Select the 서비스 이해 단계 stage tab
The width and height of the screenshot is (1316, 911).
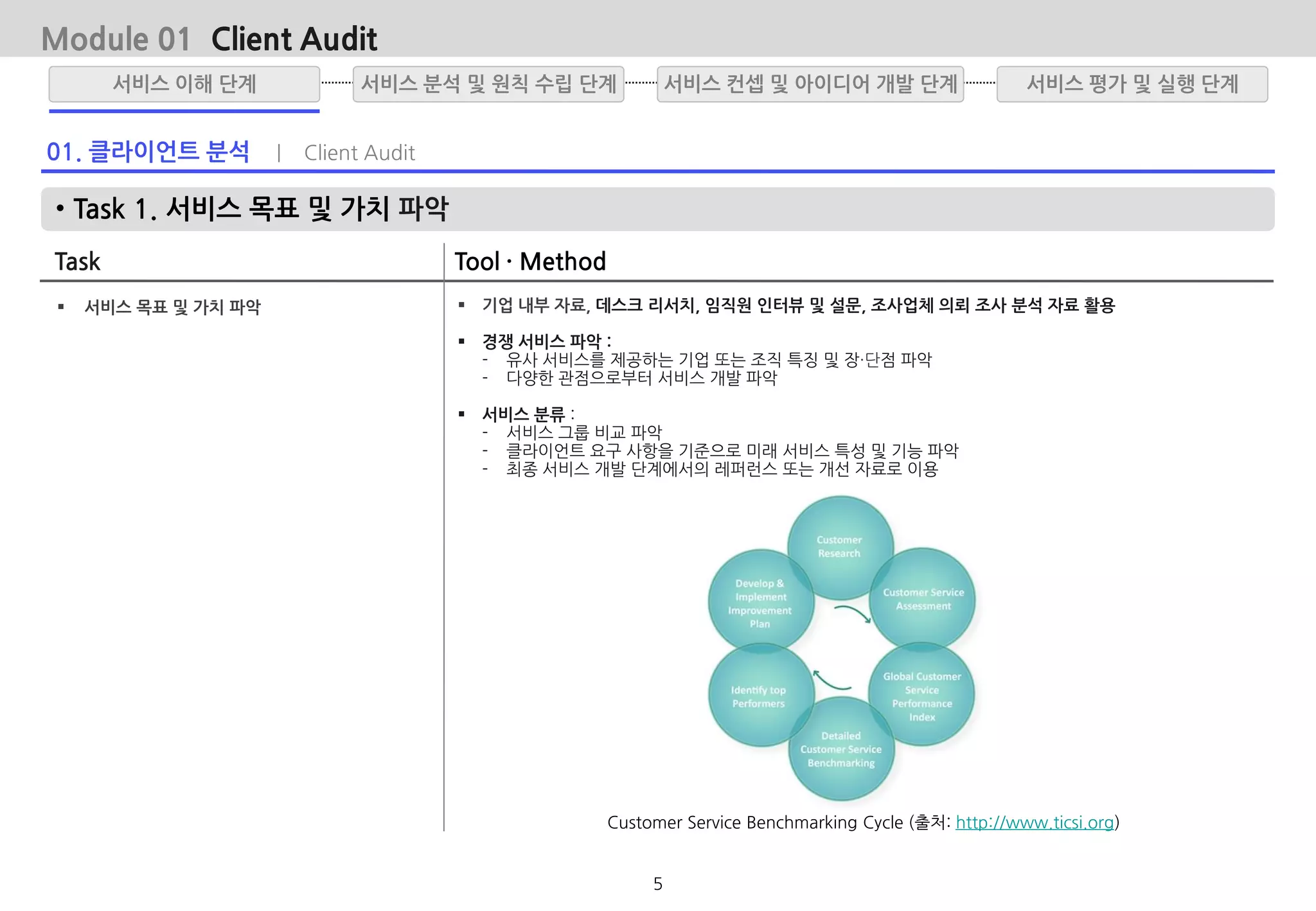point(184,84)
